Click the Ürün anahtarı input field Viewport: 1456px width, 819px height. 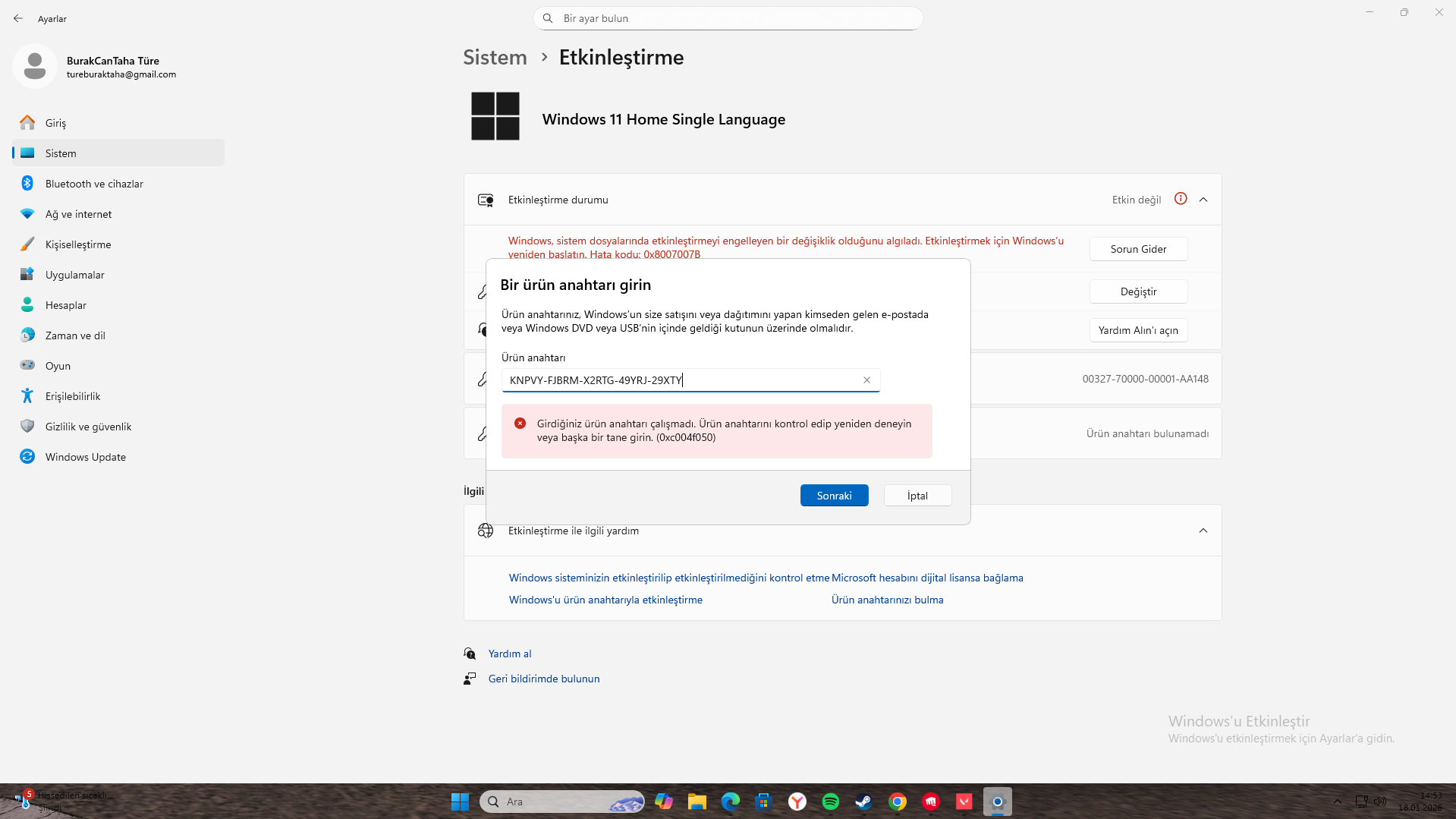coord(690,380)
